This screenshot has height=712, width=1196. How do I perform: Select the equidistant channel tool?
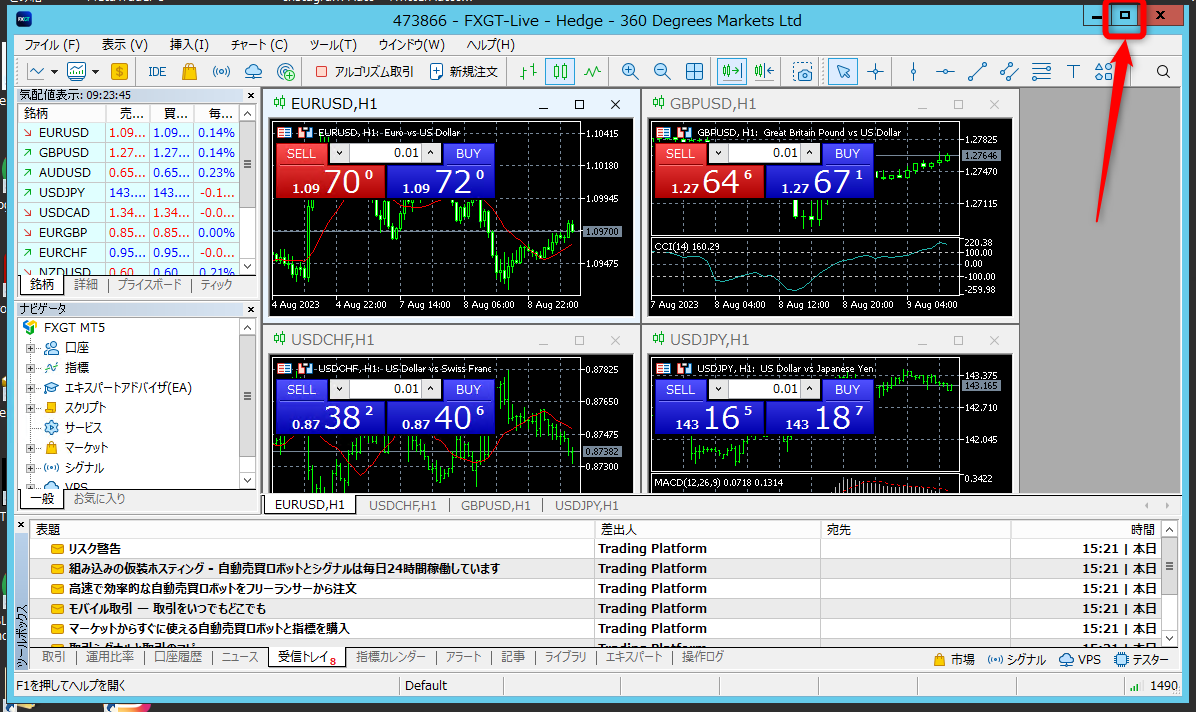1009,72
